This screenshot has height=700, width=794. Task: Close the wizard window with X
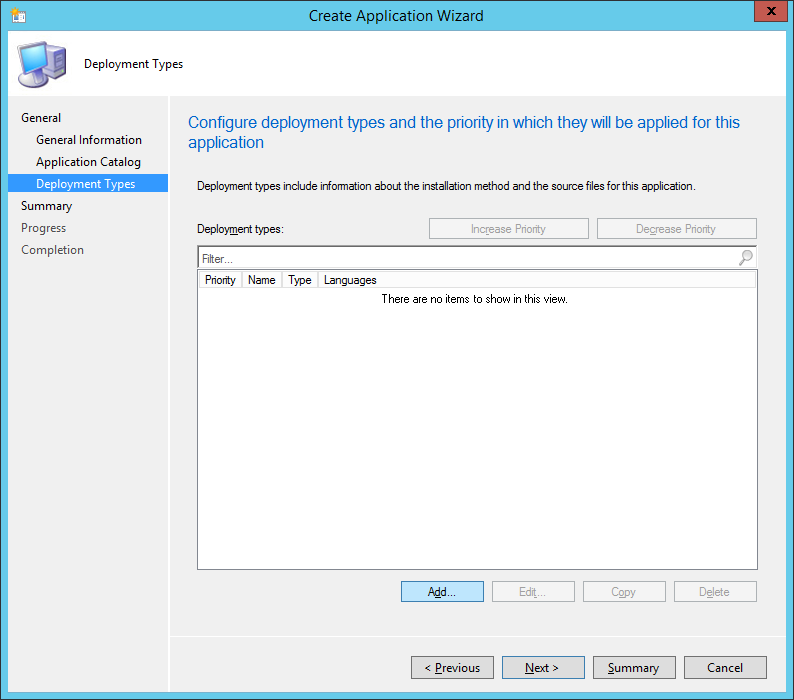[x=771, y=11]
